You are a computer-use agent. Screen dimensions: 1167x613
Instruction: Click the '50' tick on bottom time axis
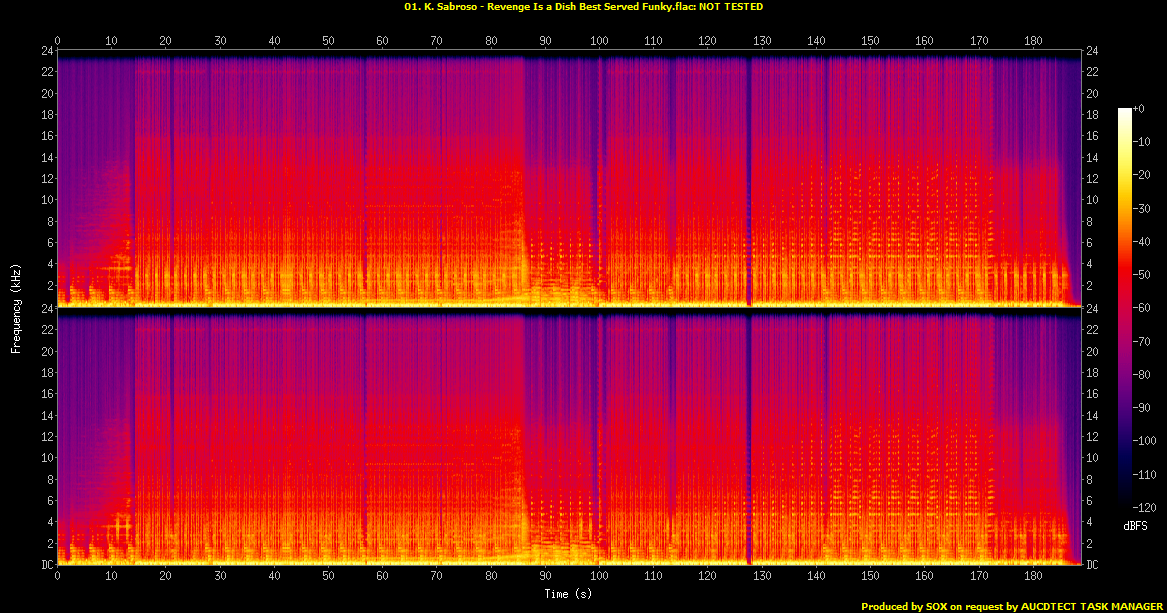(328, 576)
